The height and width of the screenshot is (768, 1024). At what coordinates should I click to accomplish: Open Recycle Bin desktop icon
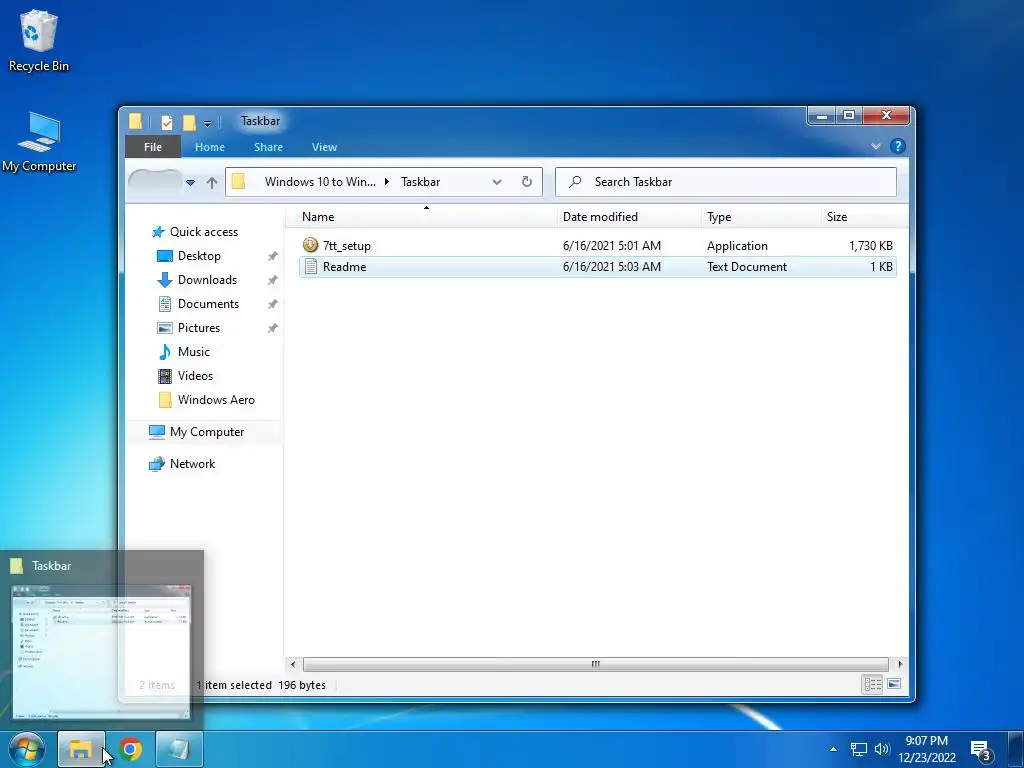[39, 41]
